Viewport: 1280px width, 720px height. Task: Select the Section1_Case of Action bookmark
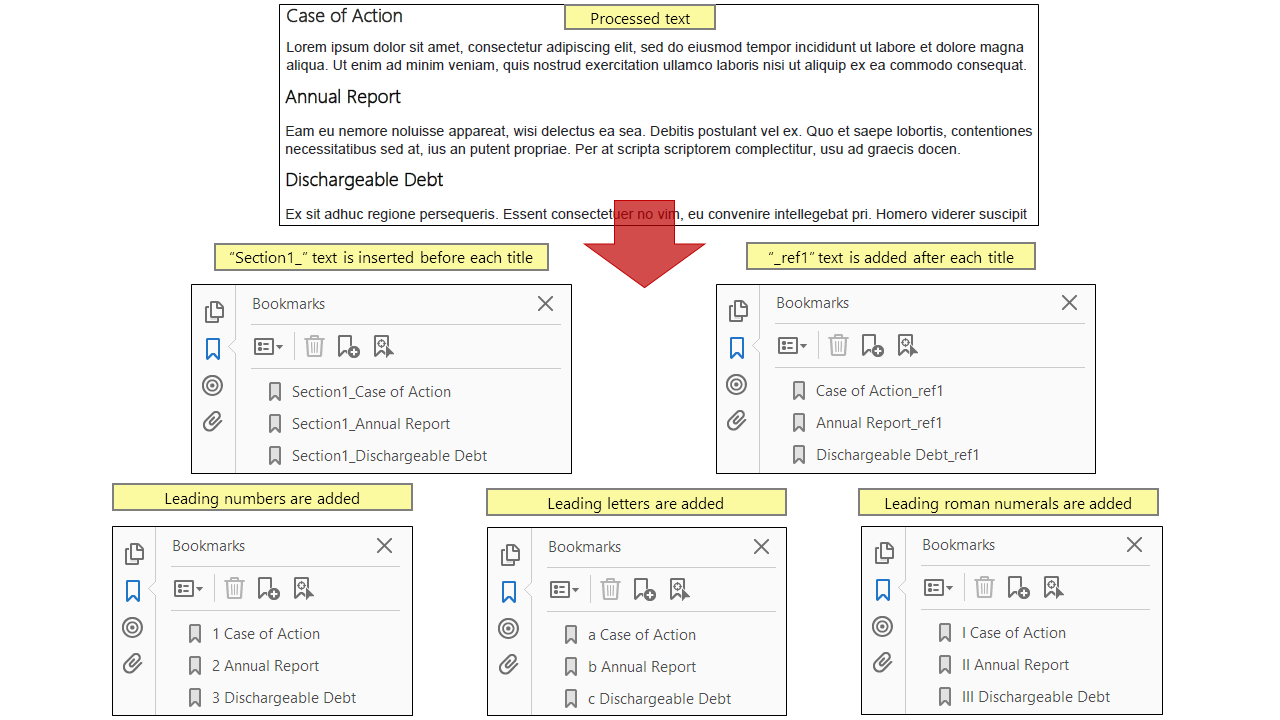372,391
